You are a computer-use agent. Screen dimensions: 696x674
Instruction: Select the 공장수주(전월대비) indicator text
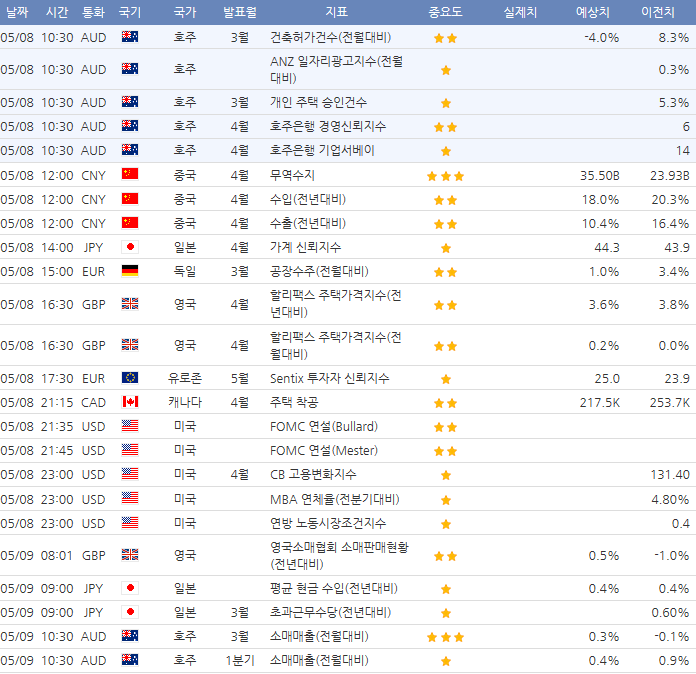(x=319, y=271)
